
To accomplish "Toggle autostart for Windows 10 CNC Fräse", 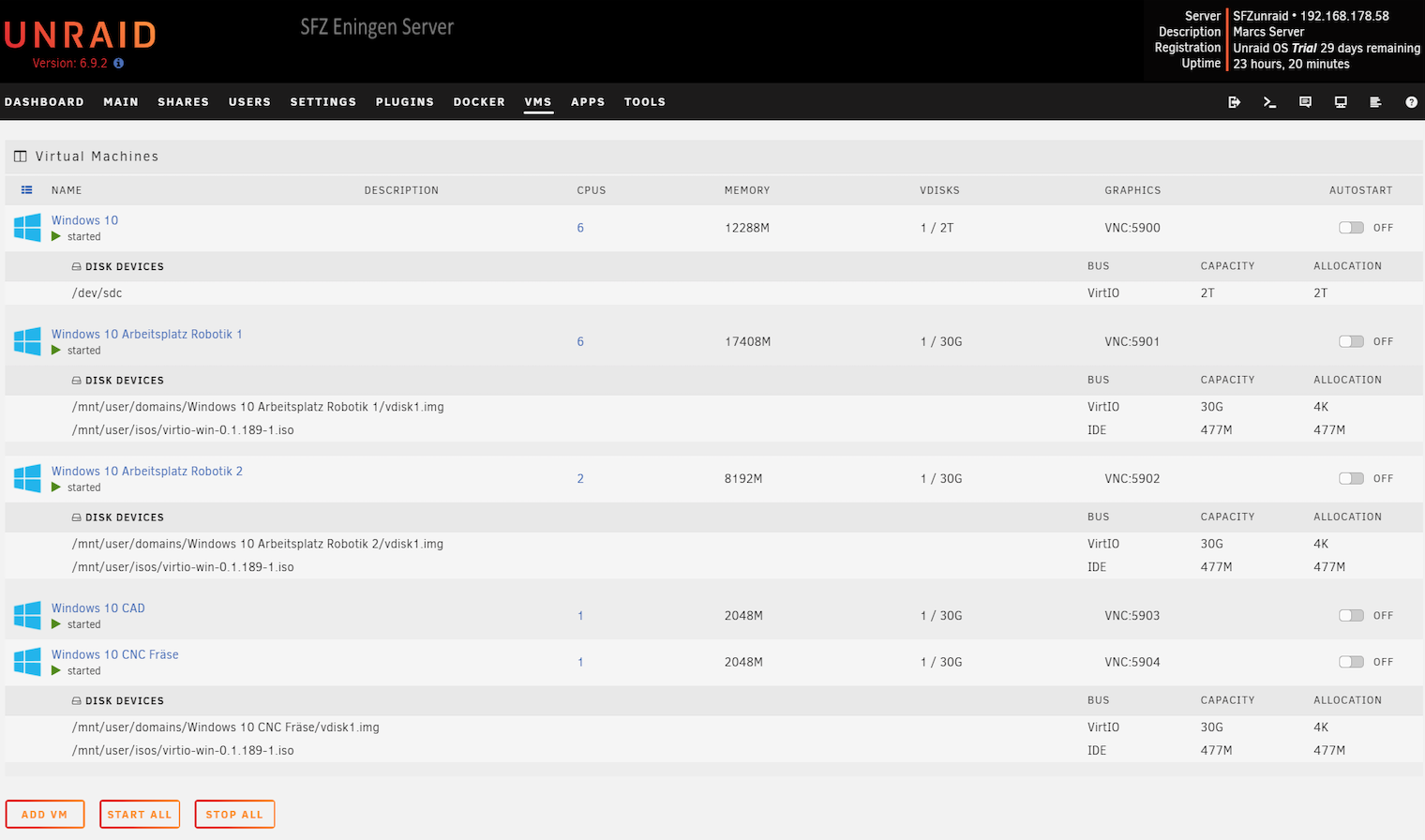I will click(1351, 661).
